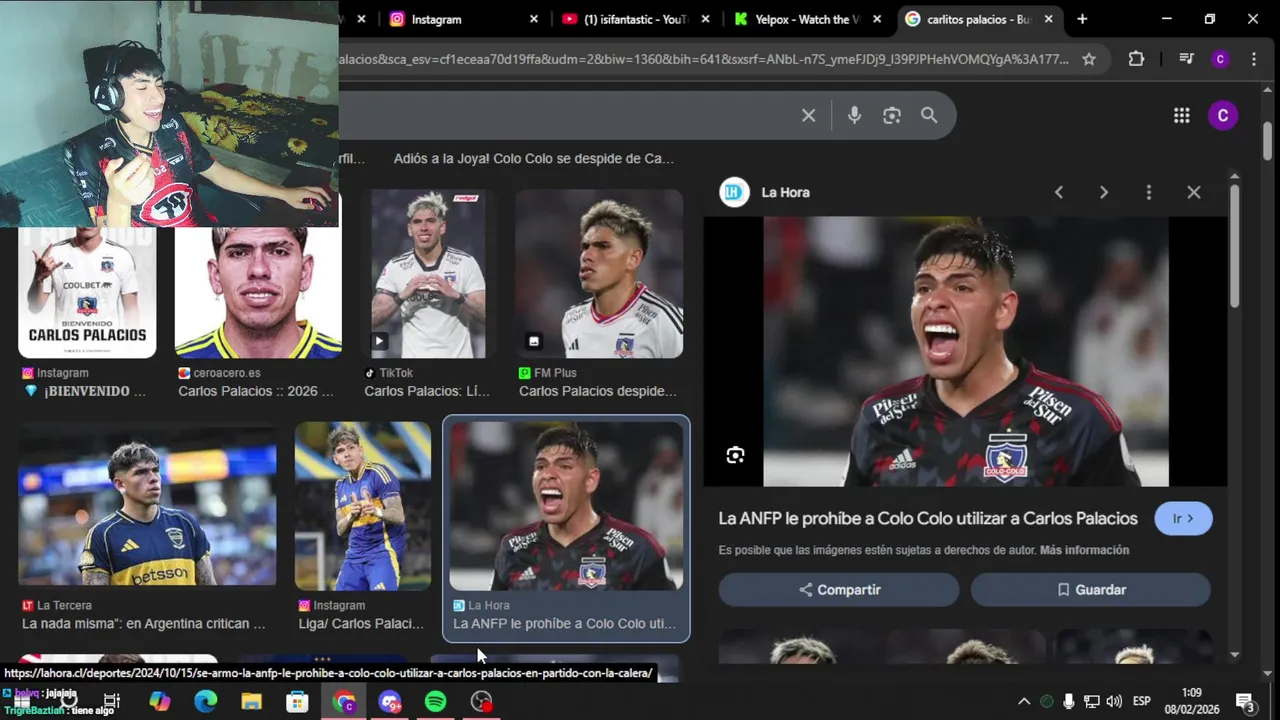1280x720 pixels.
Task: Click the large preview image in panel
Action: (965, 351)
